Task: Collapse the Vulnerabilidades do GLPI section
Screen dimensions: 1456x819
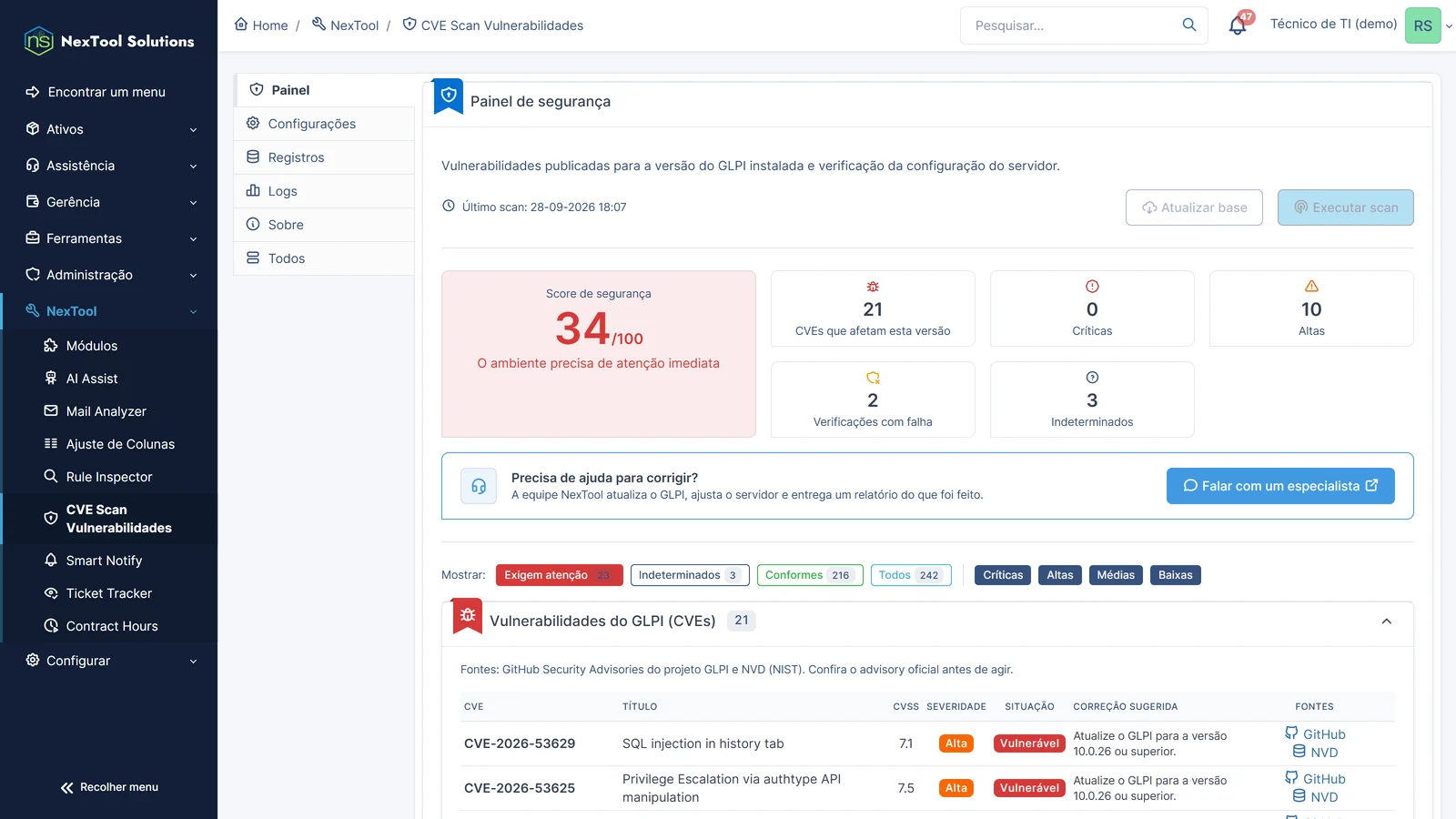Action: tap(1387, 622)
